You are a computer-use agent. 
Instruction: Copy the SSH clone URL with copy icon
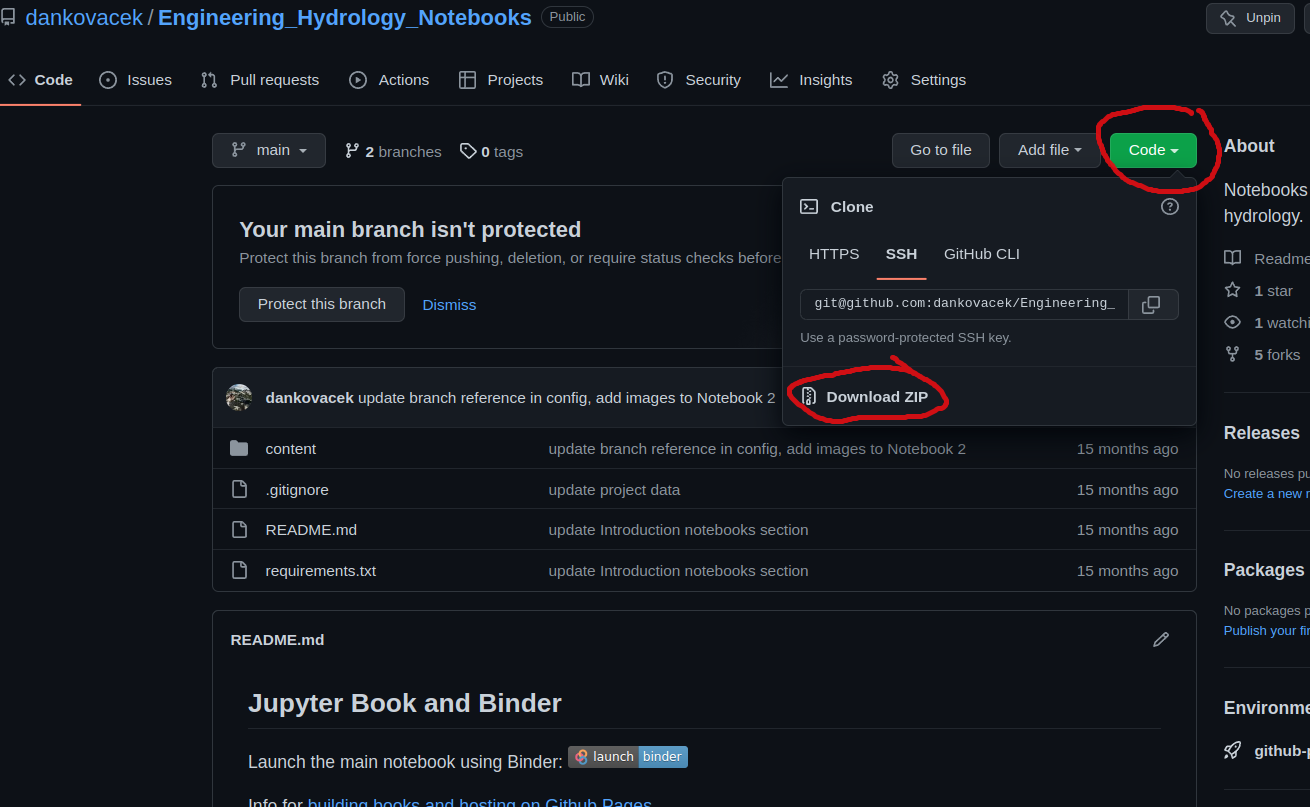point(1152,305)
